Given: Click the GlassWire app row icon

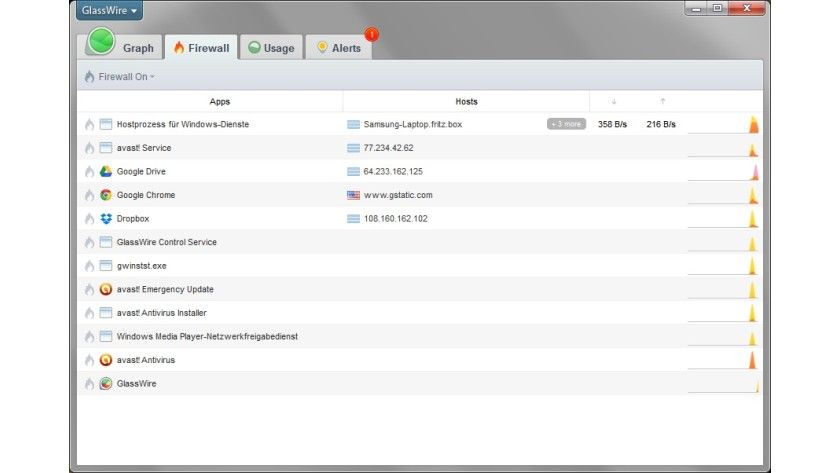Looking at the screenshot, I should pos(106,384).
